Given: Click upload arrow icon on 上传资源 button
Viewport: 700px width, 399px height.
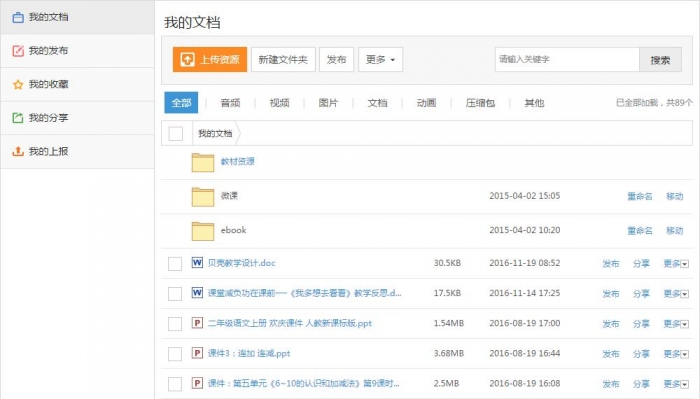Looking at the screenshot, I should (x=187, y=59).
